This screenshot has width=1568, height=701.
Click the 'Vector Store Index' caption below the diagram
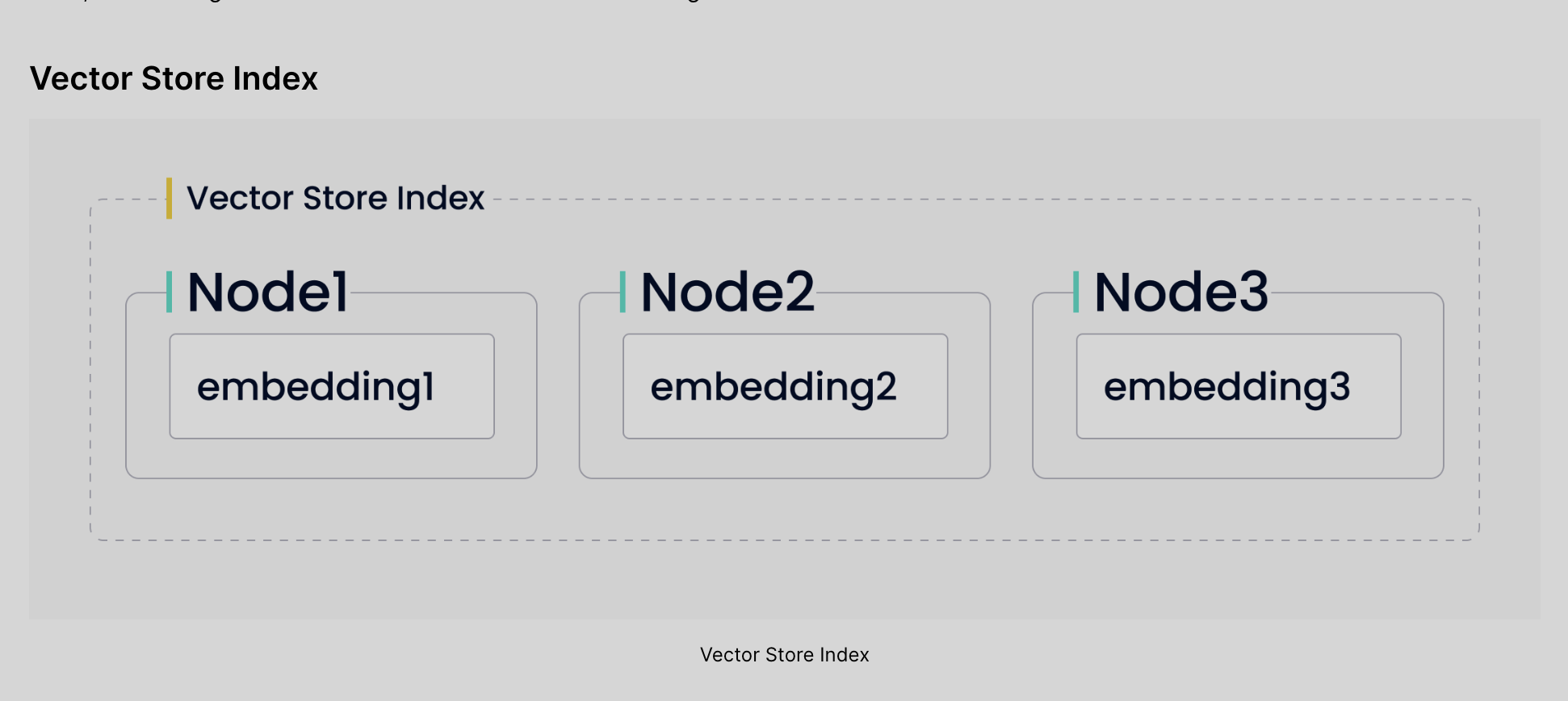pos(784,655)
